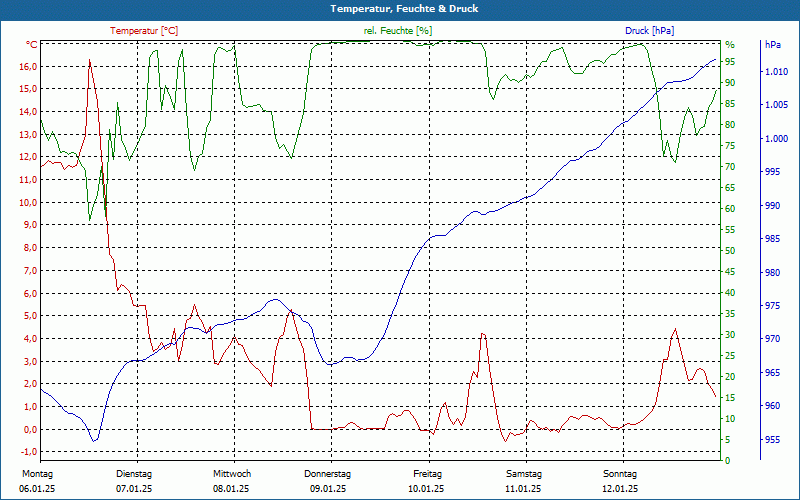Click the '16,0' temperature axis value

(x=28, y=66)
